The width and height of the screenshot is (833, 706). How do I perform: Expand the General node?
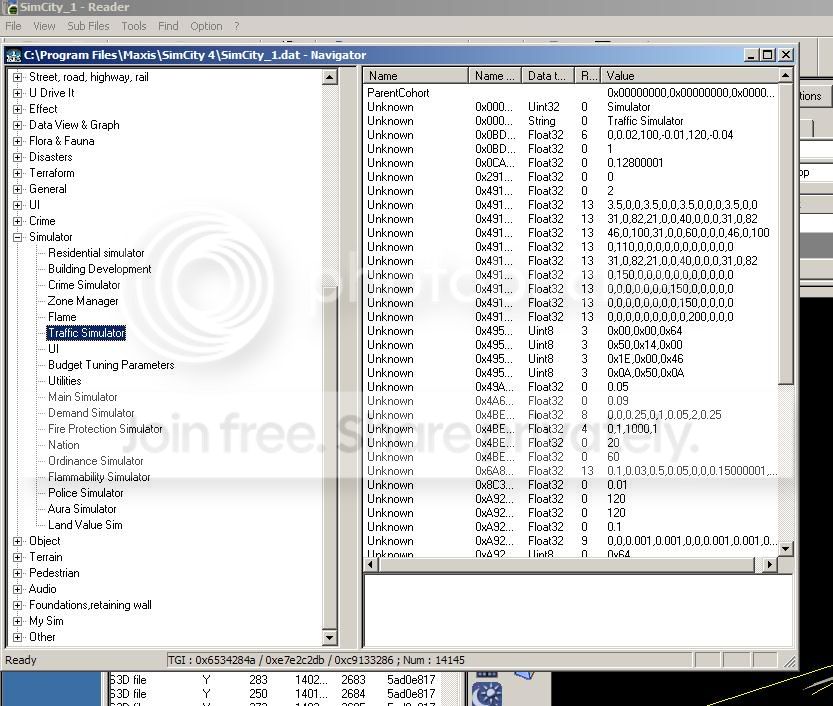18,189
